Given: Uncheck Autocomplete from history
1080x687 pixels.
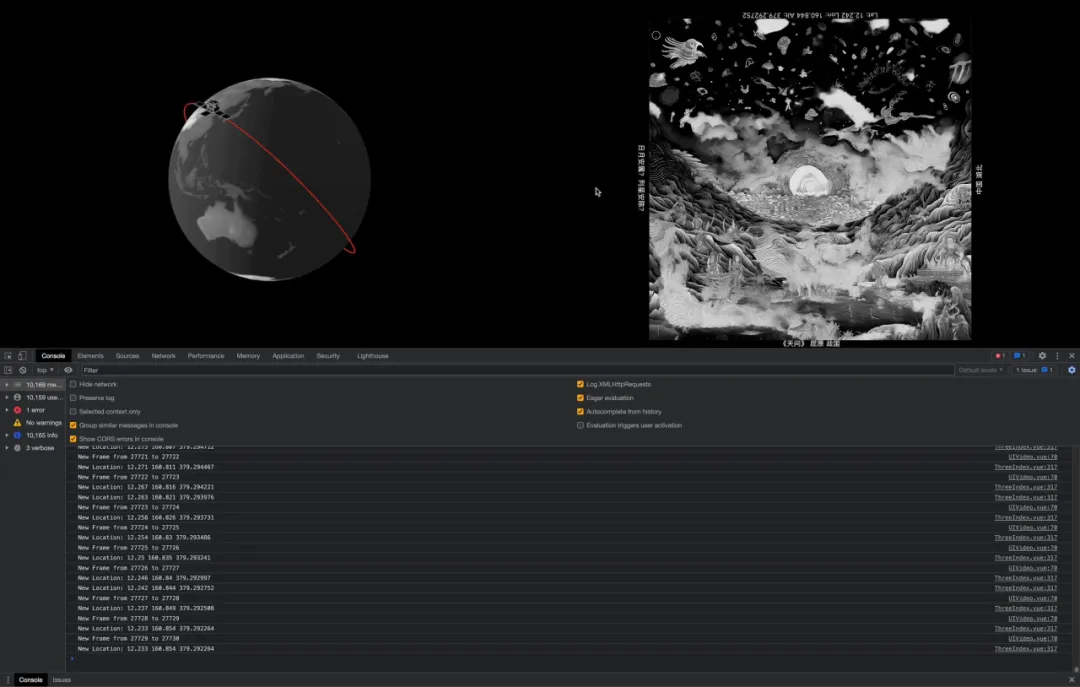Looking at the screenshot, I should pyautogui.click(x=580, y=411).
